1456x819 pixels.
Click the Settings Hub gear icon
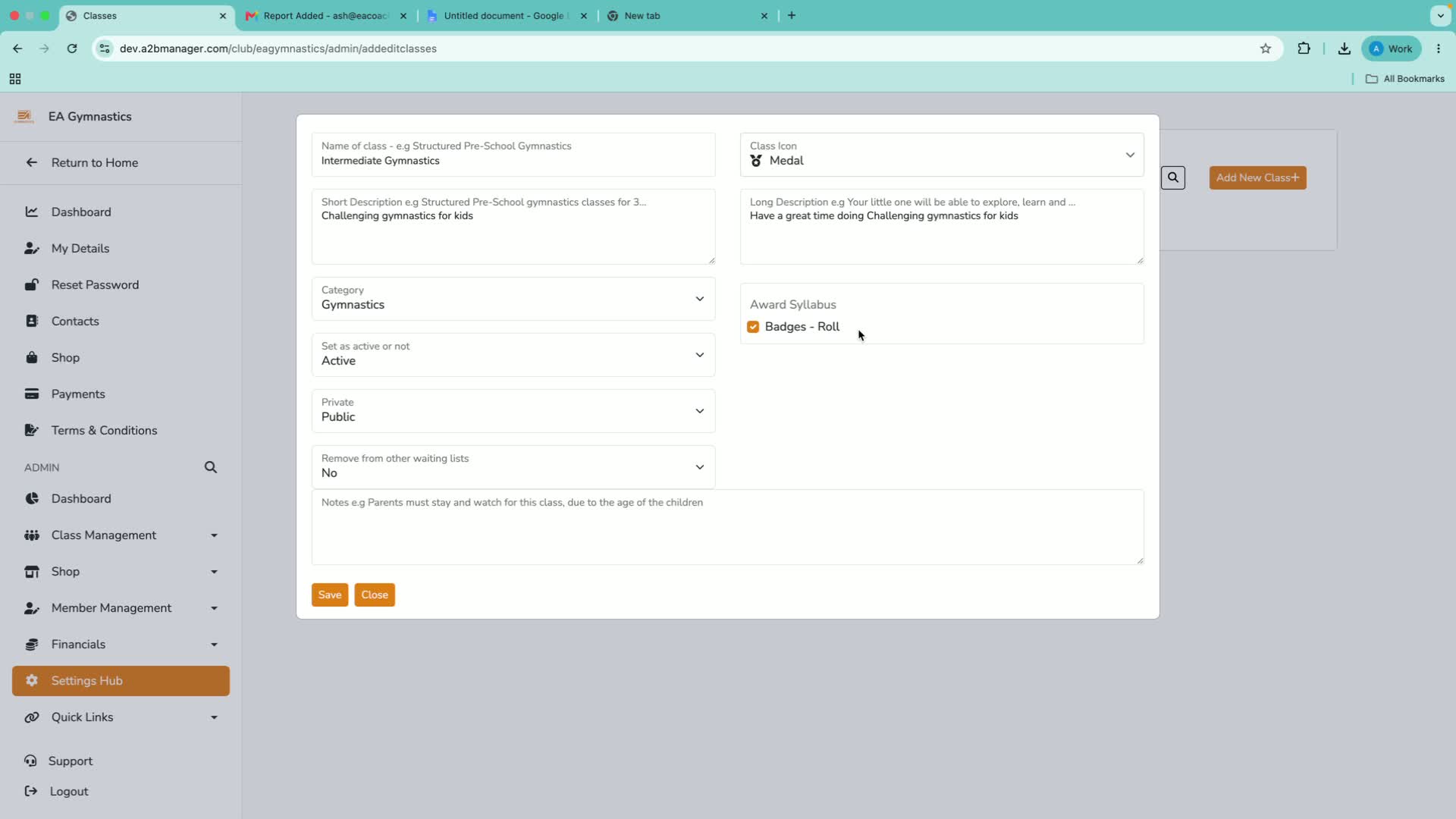click(x=32, y=680)
